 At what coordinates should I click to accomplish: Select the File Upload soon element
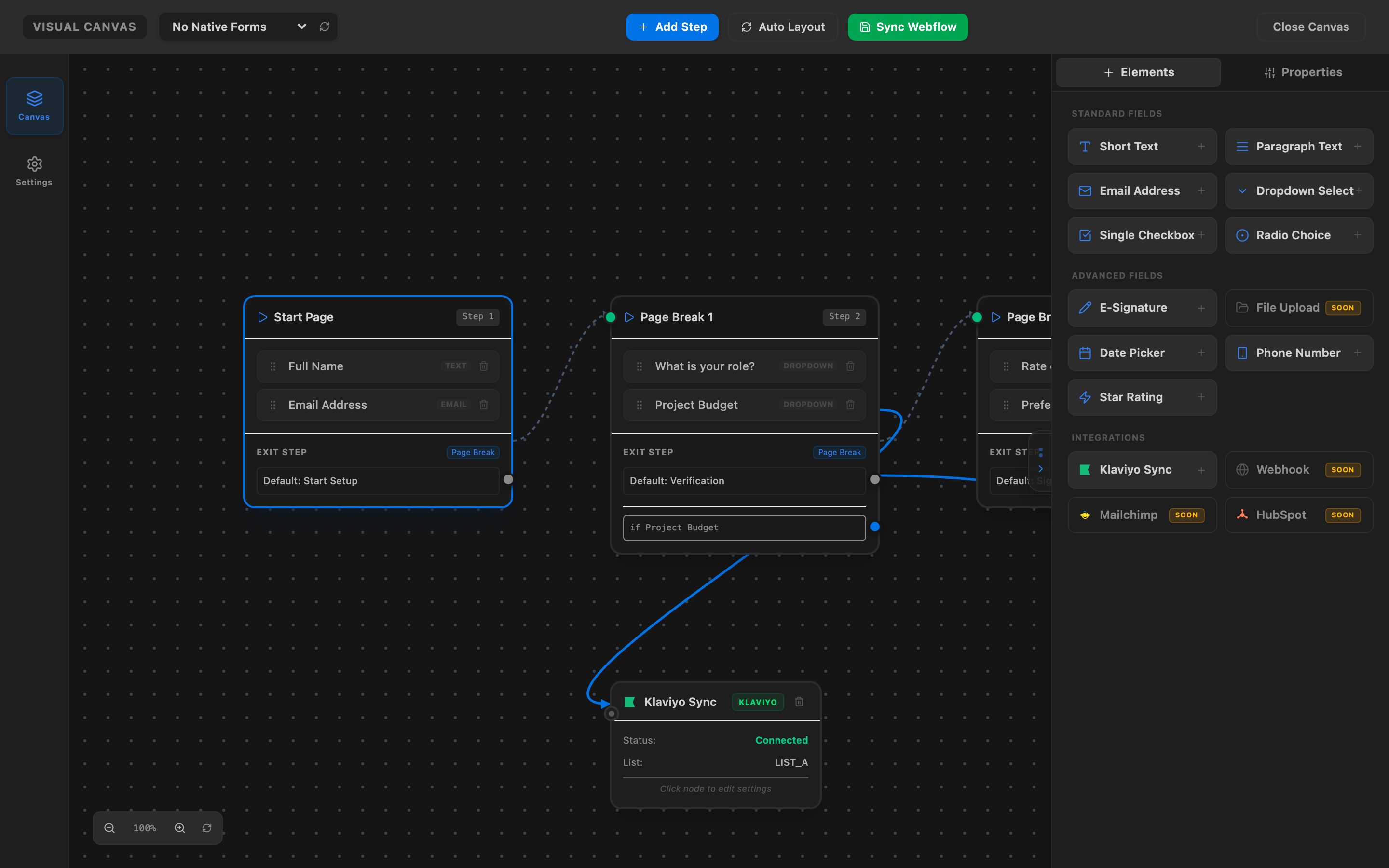1299,308
